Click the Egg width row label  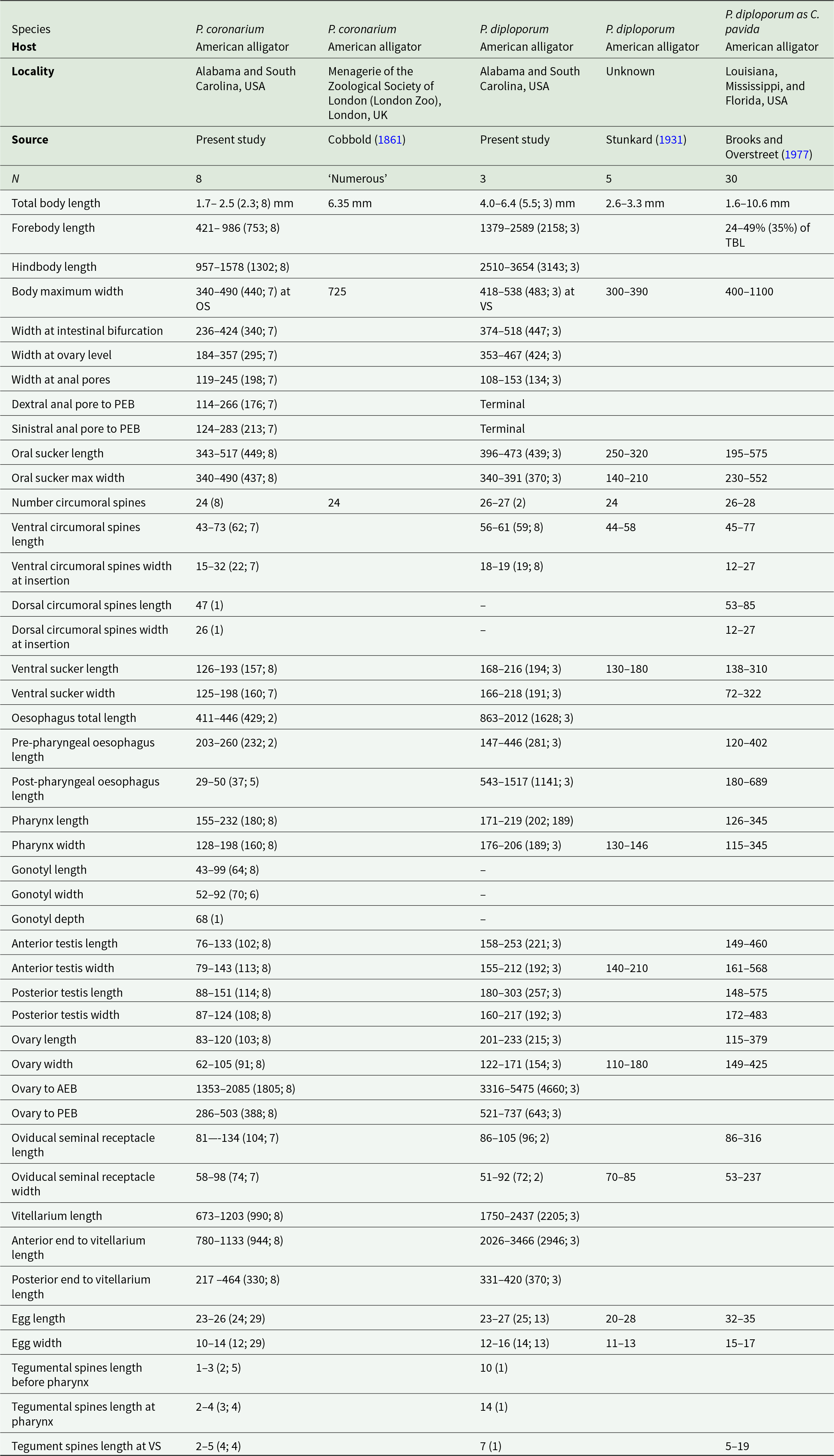coord(36,1342)
